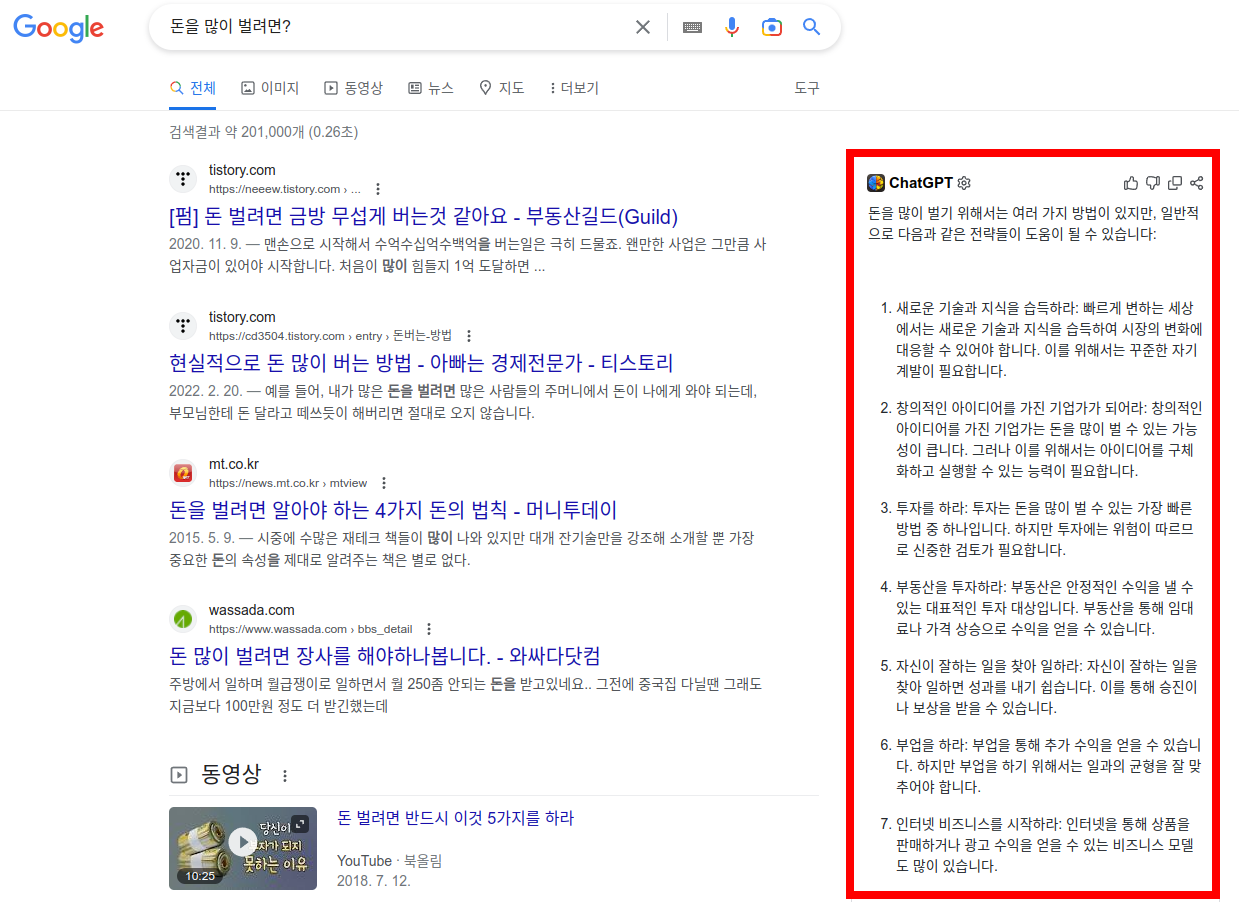
Task: Click the ChatGPT extension logo icon
Action: (x=876, y=183)
